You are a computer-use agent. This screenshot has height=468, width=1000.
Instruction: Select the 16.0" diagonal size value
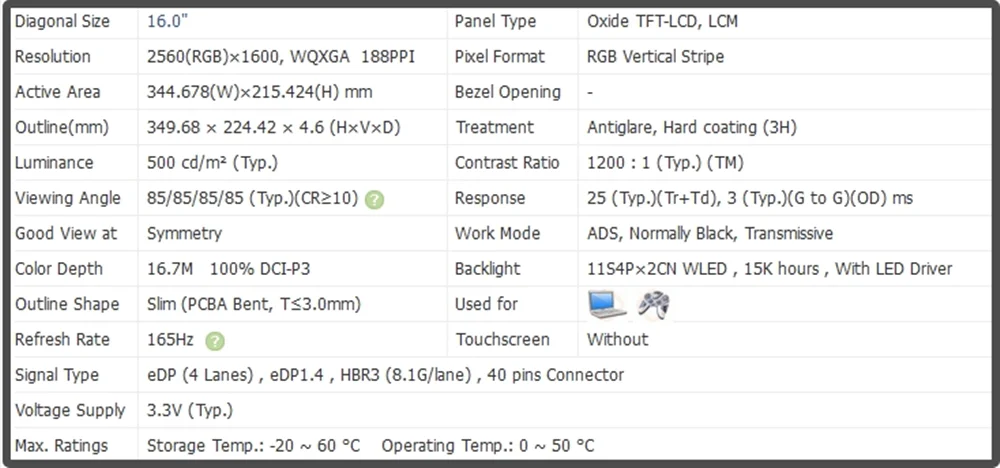[x=166, y=21]
